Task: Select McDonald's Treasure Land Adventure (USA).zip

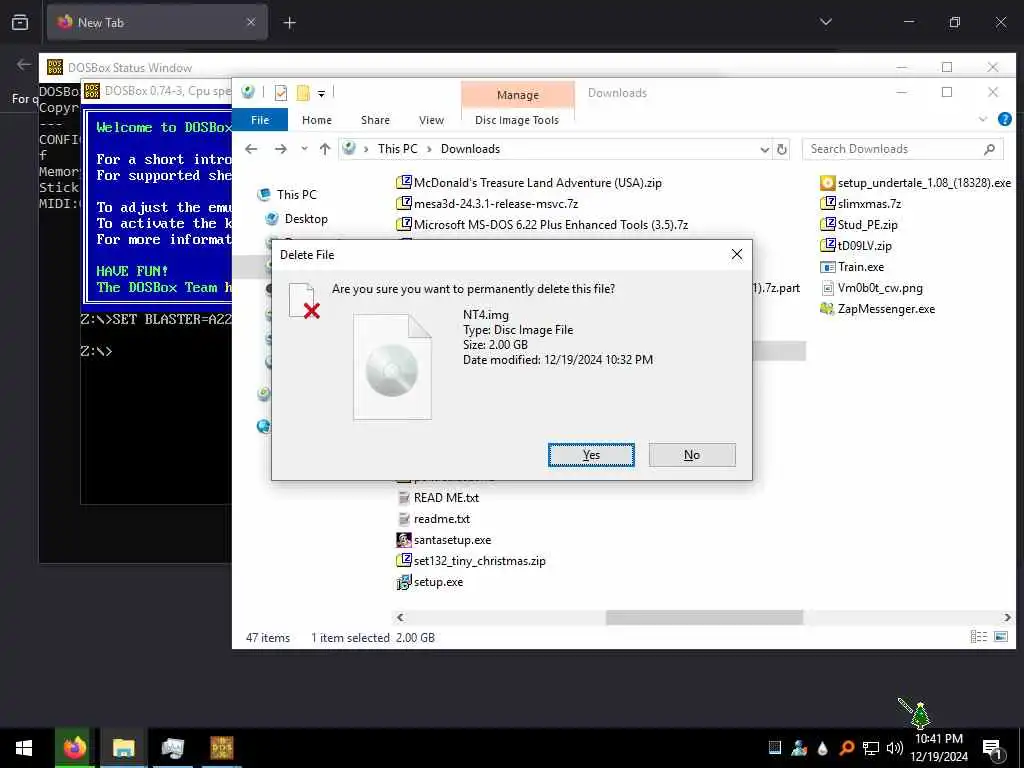Action: [x=529, y=183]
